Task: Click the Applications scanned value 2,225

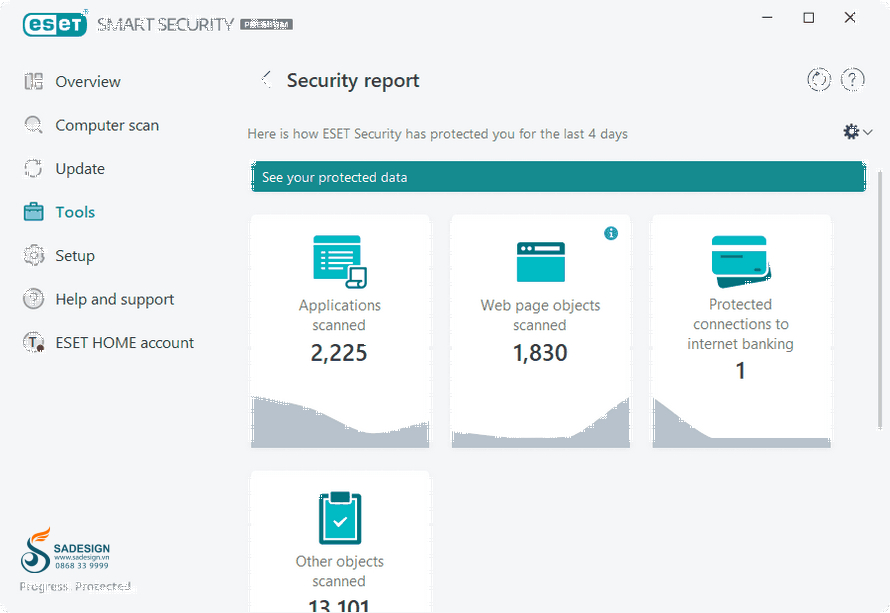Action: 339,353
